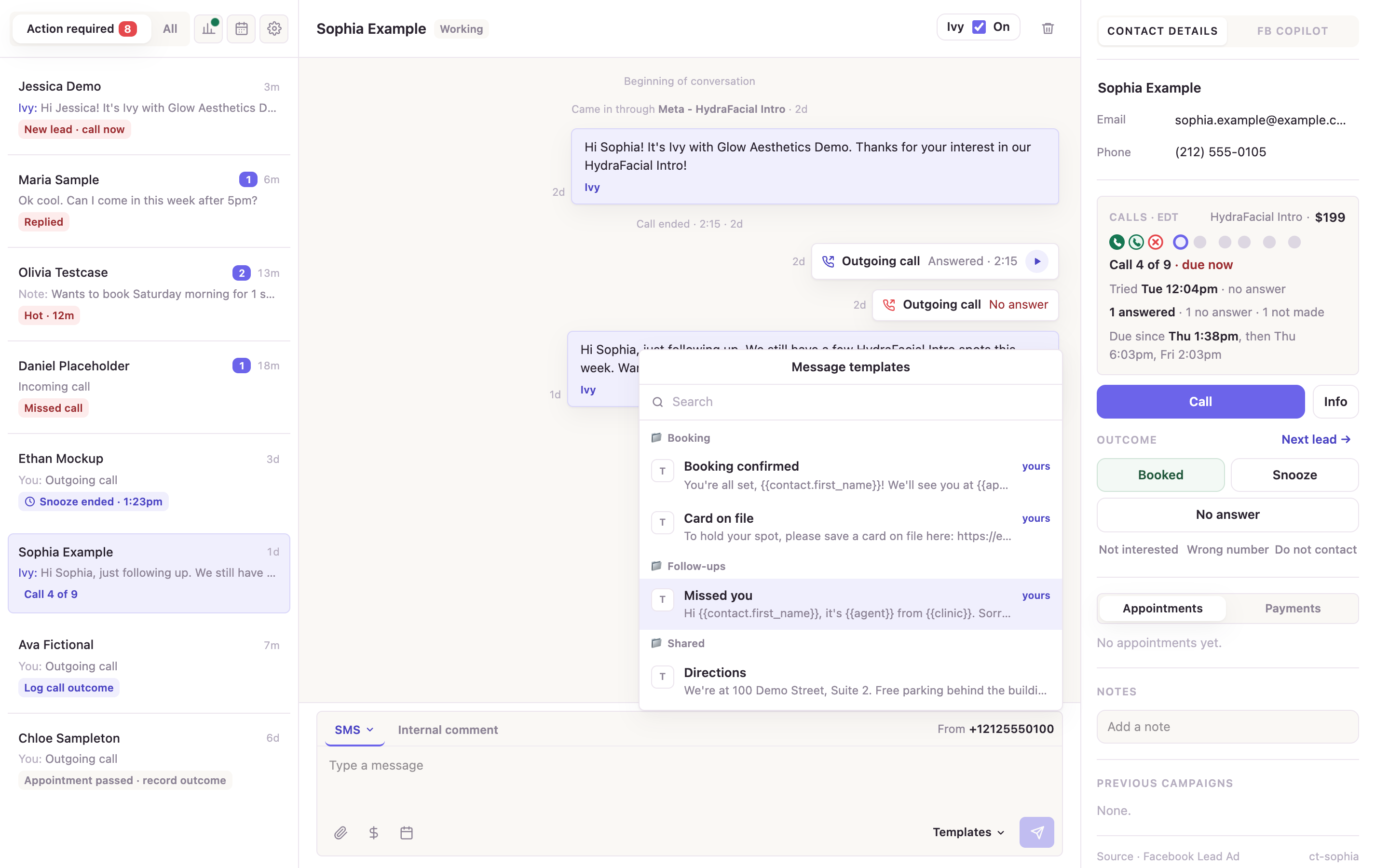1389x868 pixels.
Task: Choose the Snooze outcome
Action: 1294,475
